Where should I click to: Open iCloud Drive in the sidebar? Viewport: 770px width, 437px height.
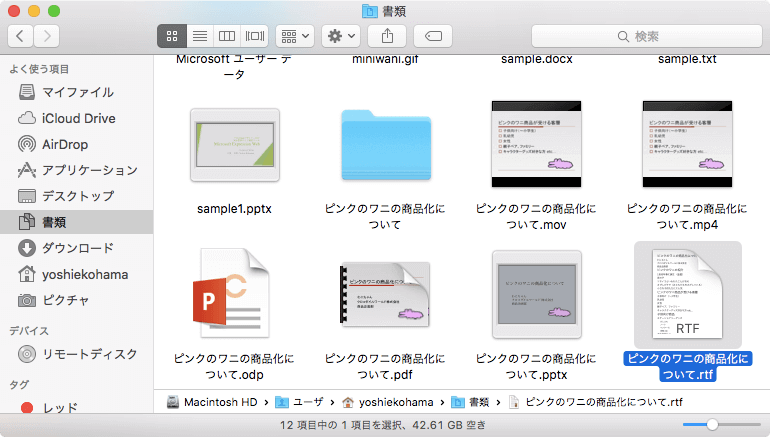coord(77,118)
